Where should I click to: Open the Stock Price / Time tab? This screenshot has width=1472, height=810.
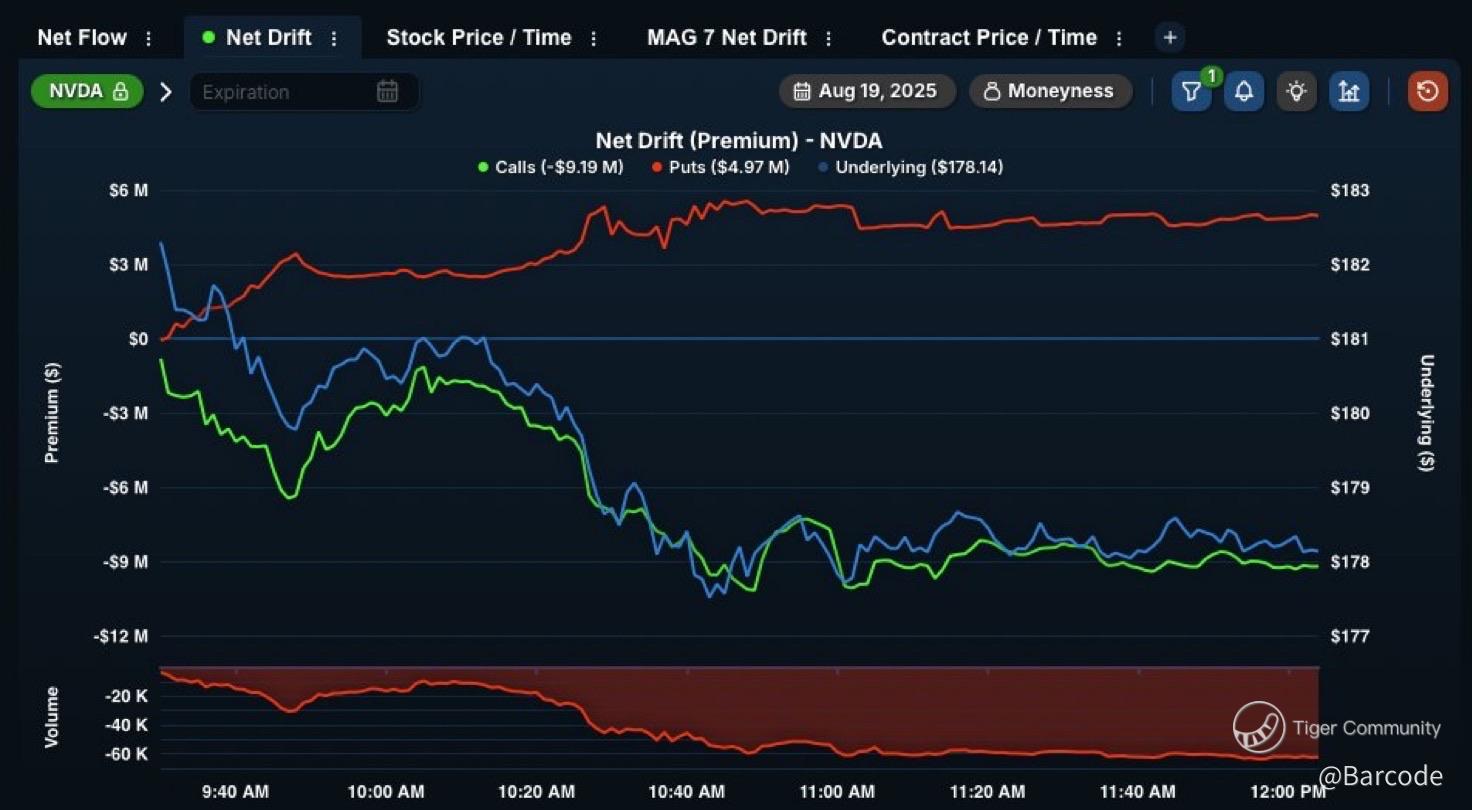click(478, 38)
